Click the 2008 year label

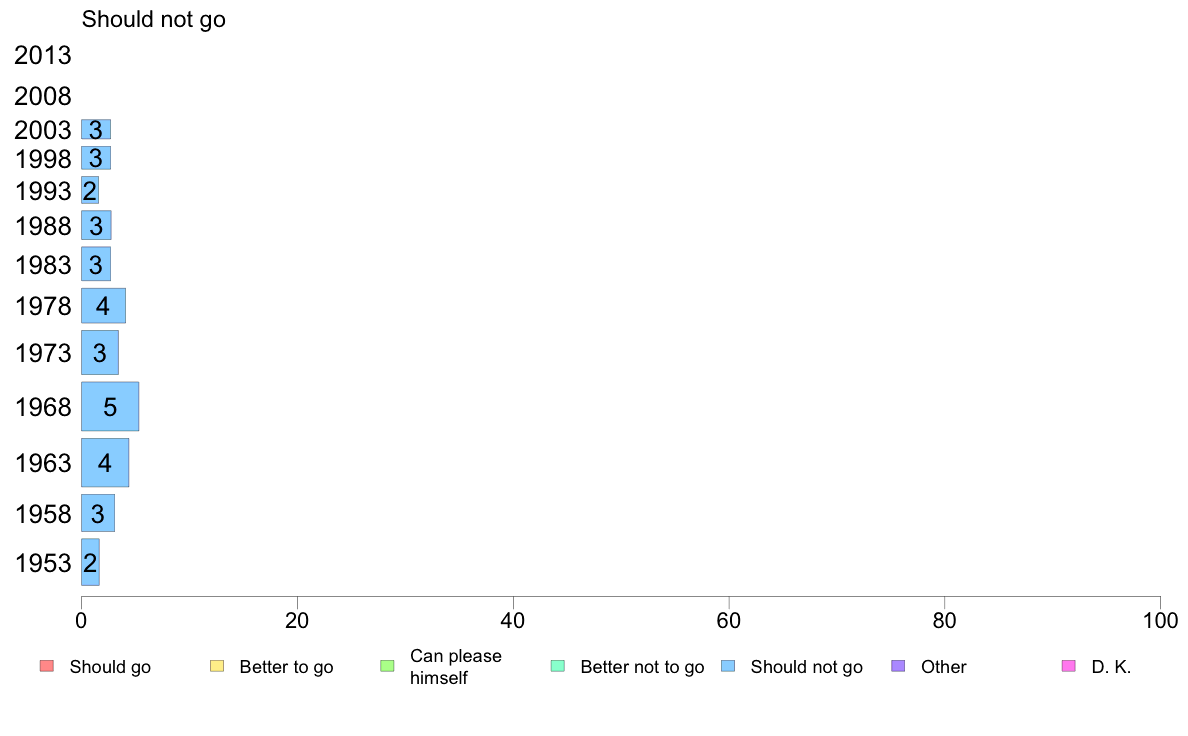(42, 96)
